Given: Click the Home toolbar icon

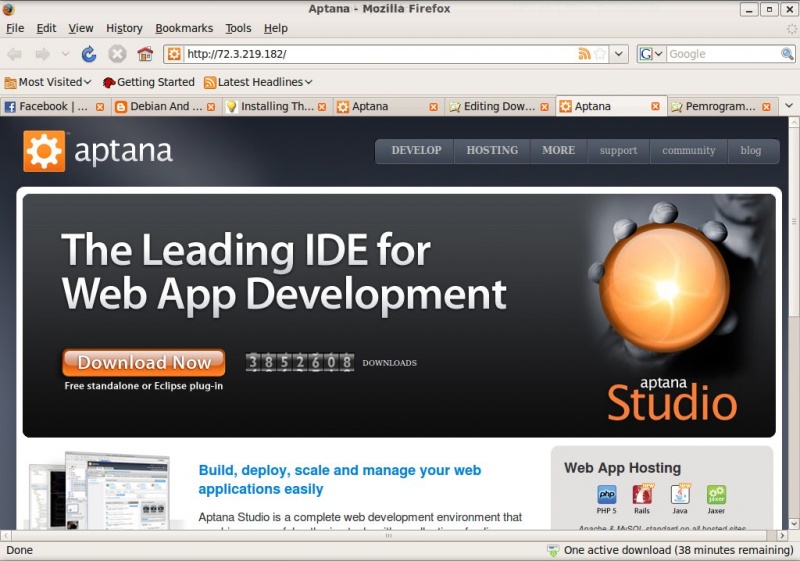Looking at the screenshot, I should click(145, 54).
